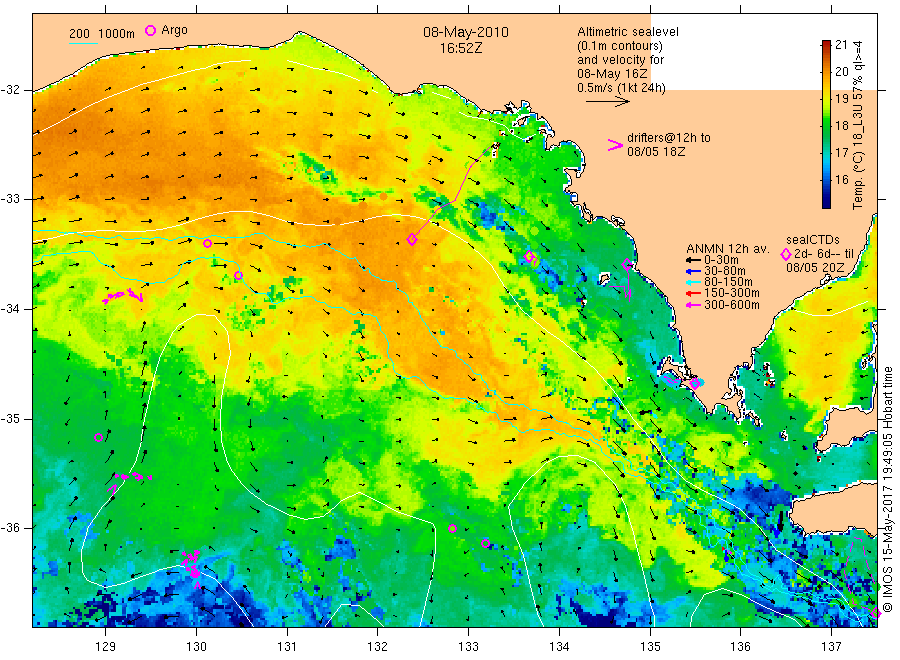Click the Argo float circle near longitude 129, latitude -35.2
The width and height of the screenshot is (900, 660).
(x=98, y=437)
